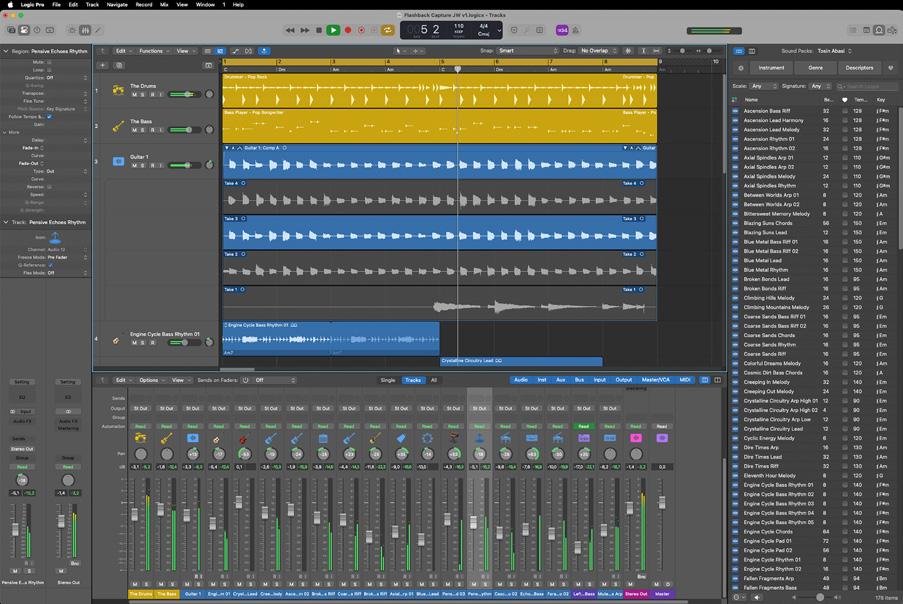
Task: Switch mixer to Single view tab
Action: click(x=387, y=380)
